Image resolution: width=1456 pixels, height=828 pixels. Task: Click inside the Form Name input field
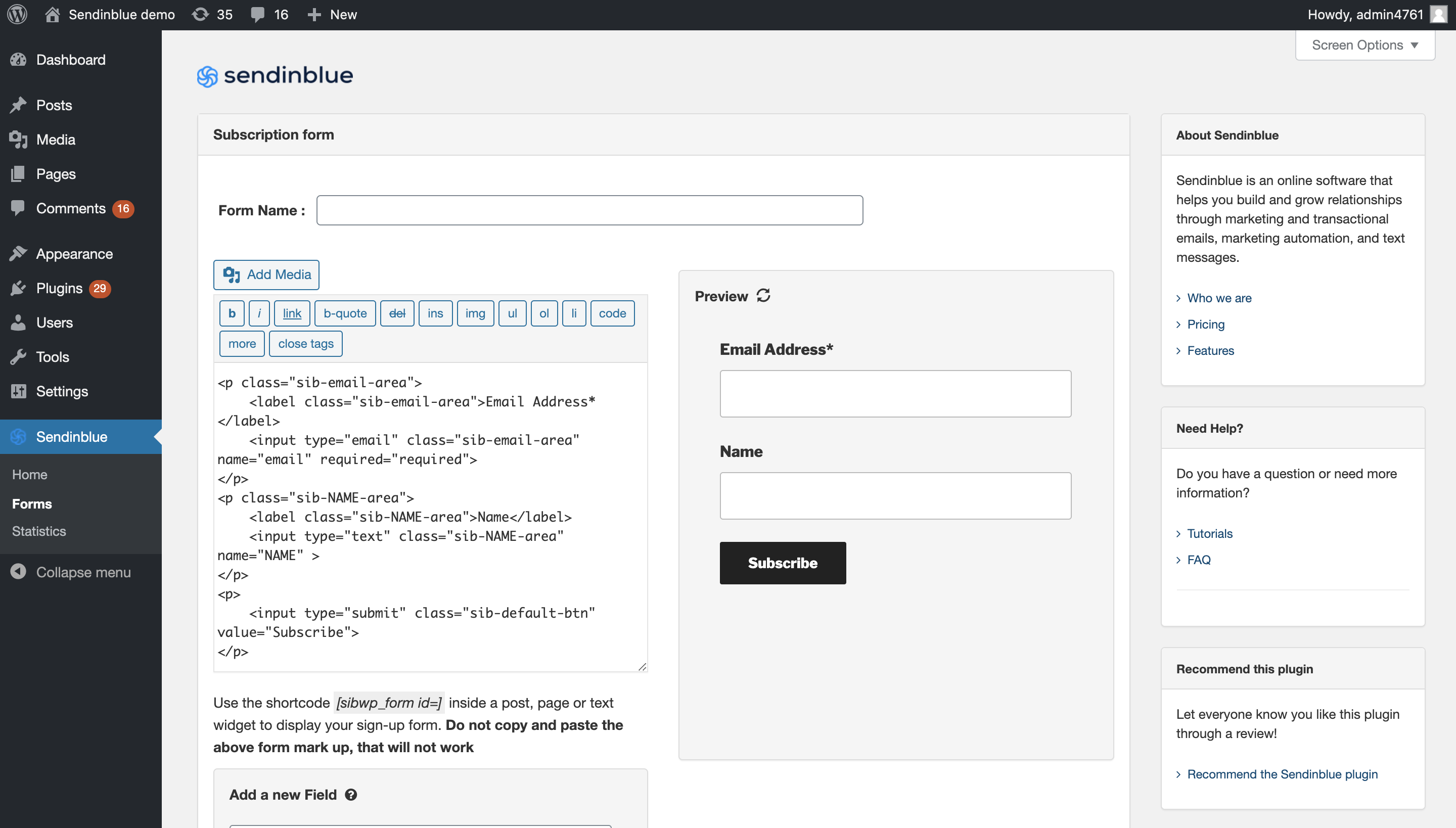589,210
